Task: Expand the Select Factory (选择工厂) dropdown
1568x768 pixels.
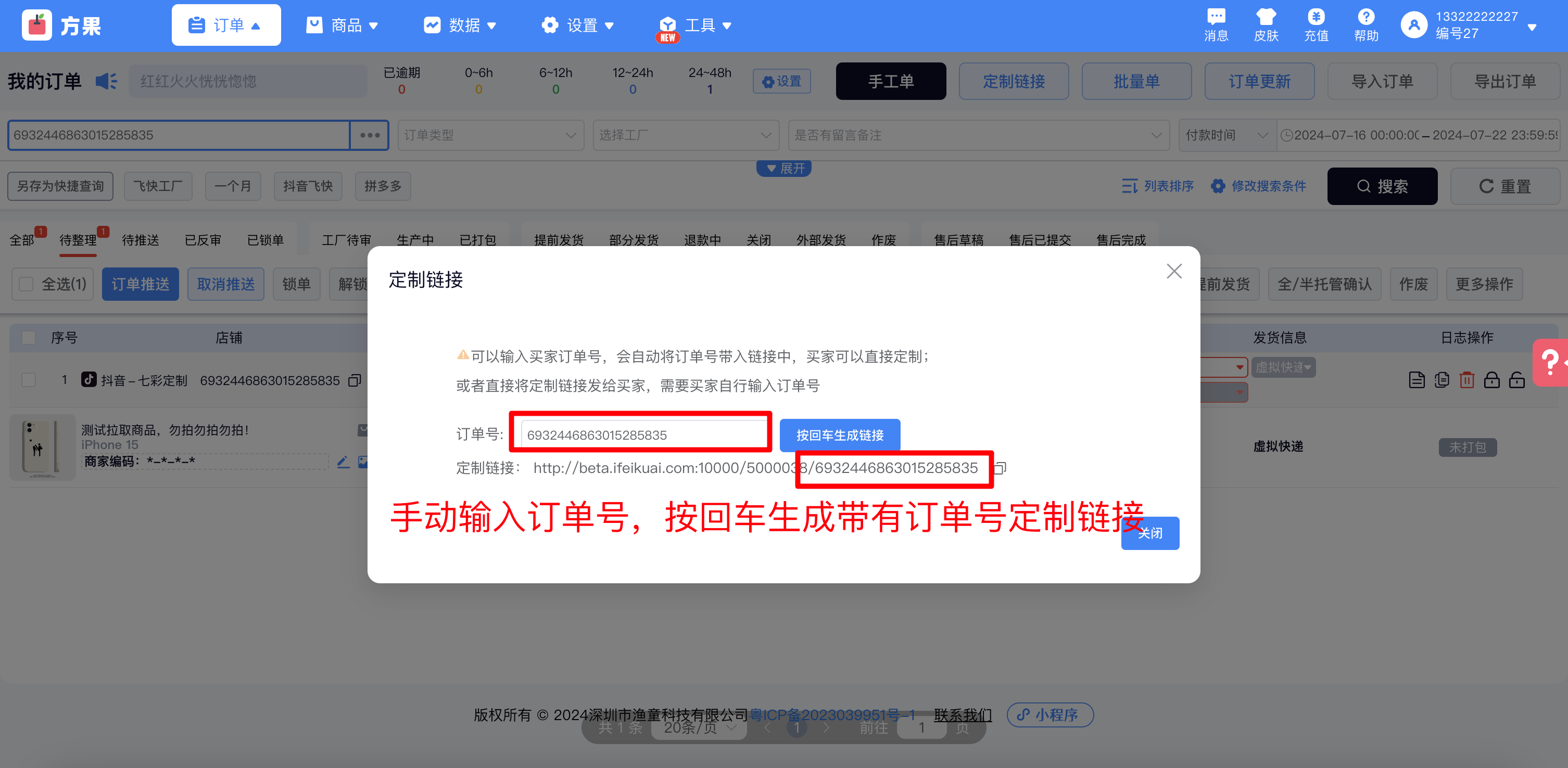Action: 686,135
